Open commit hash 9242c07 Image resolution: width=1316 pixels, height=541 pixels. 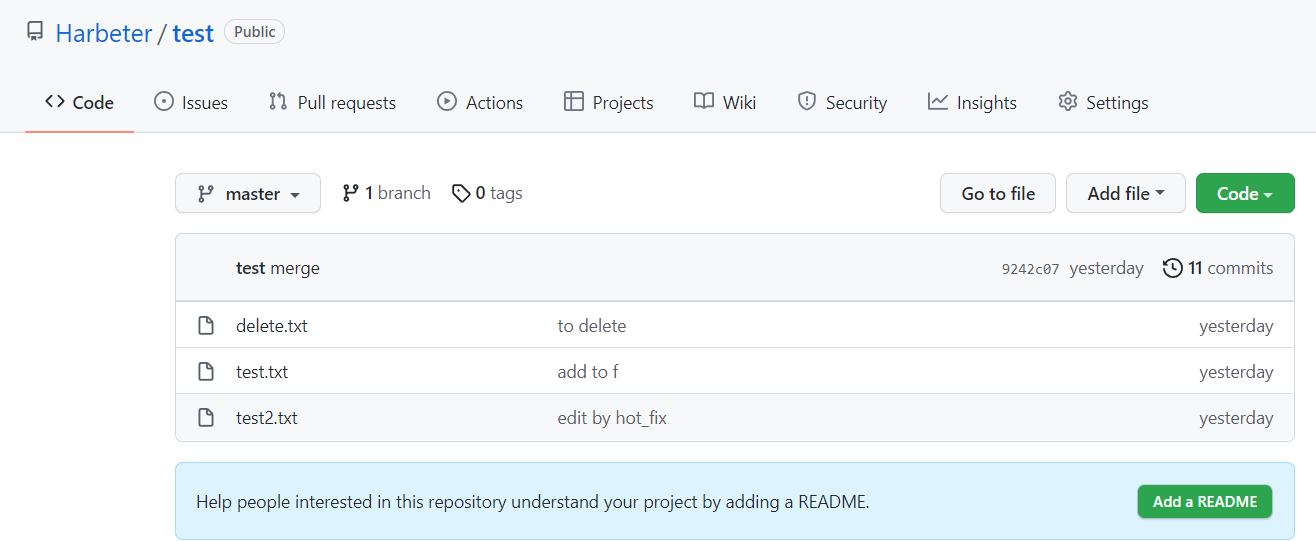tap(1030, 268)
